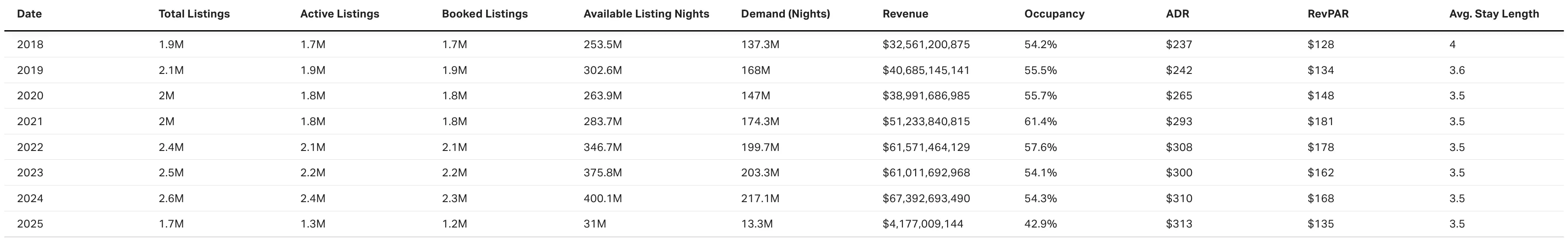Click available nights value 253.5M

[x=603, y=45]
